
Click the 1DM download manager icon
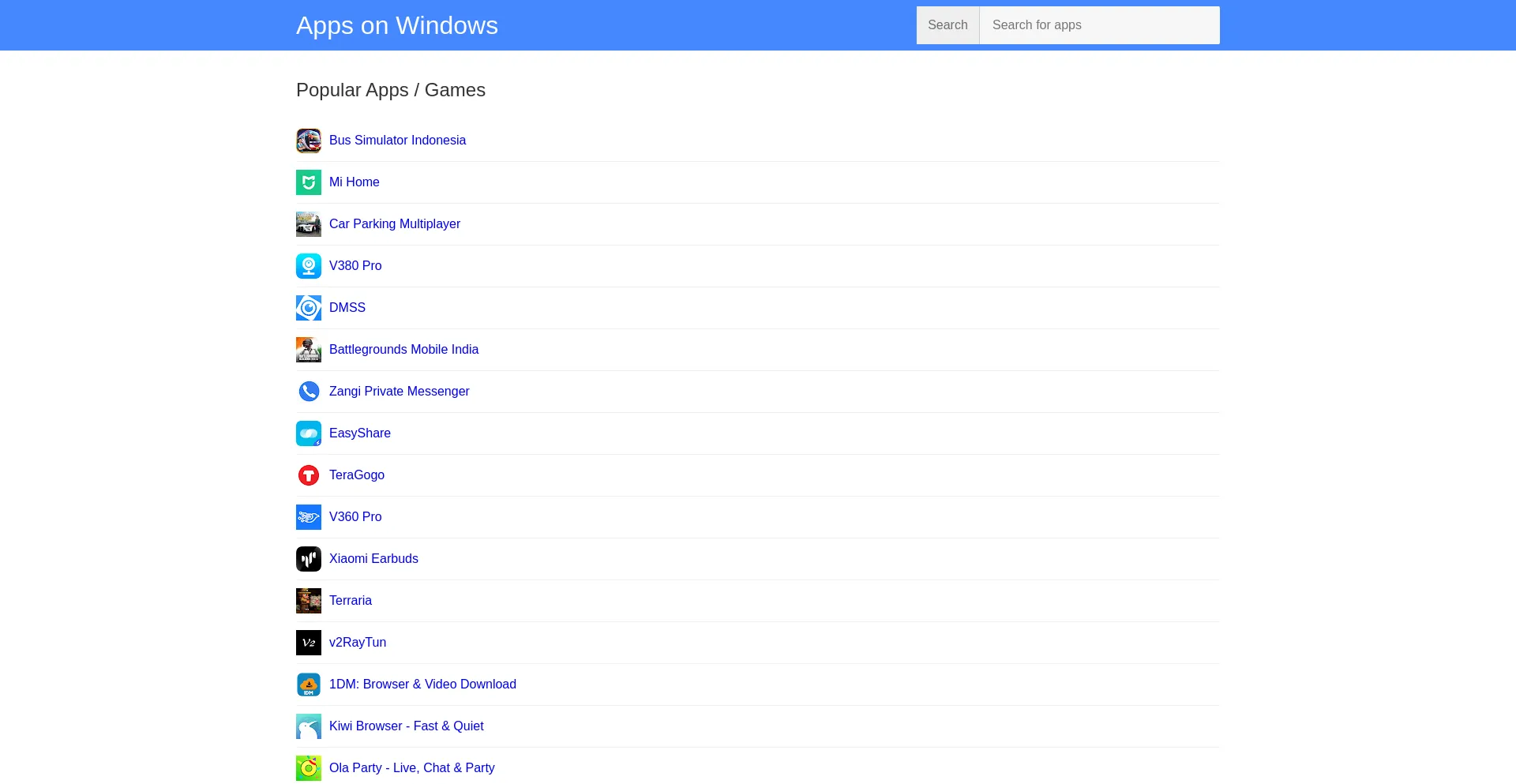click(309, 685)
